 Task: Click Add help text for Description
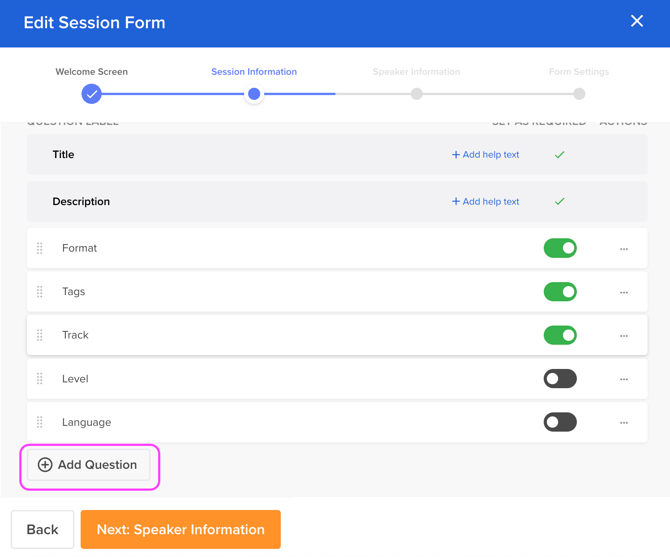(485, 201)
